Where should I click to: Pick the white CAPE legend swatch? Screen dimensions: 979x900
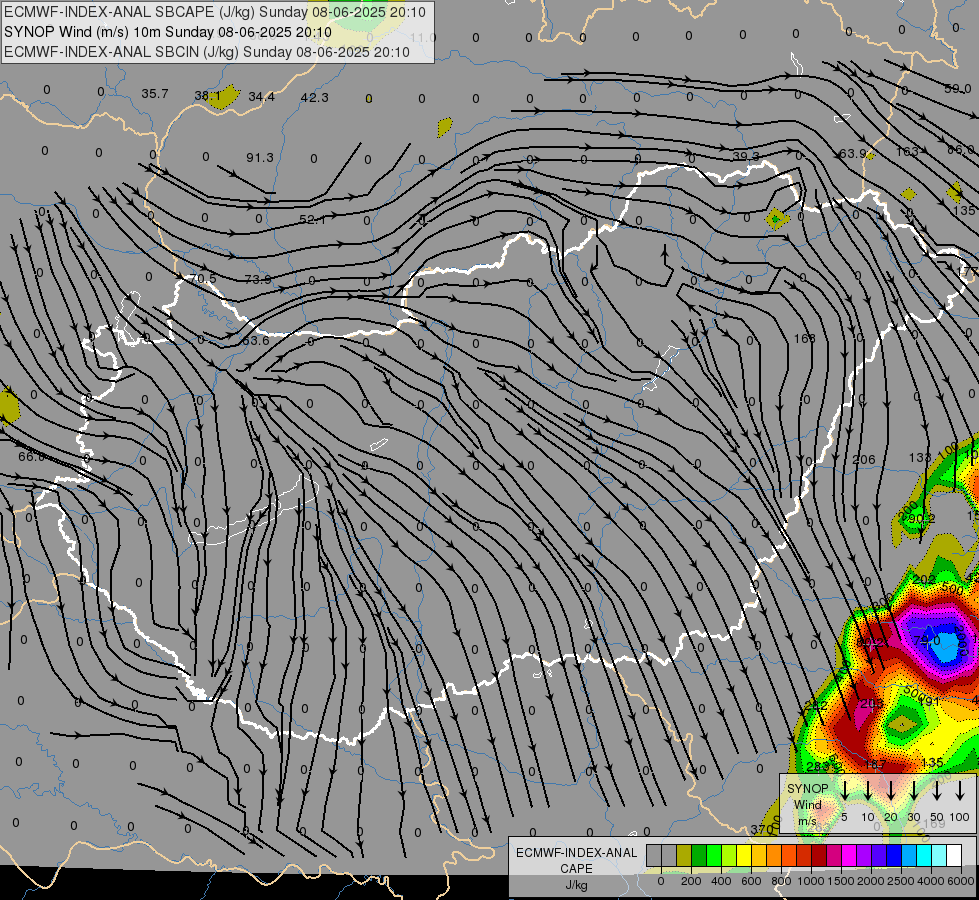click(954, 855)
